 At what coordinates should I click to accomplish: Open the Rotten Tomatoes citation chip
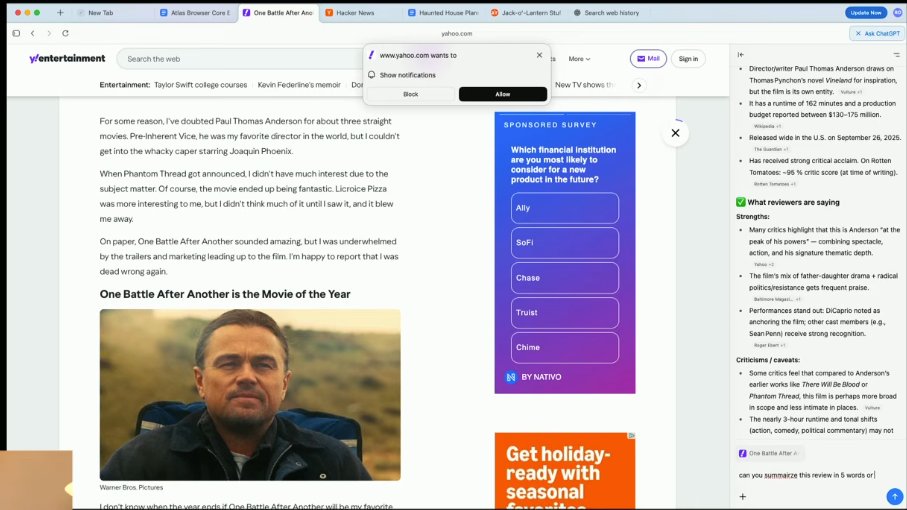point(775,184)
